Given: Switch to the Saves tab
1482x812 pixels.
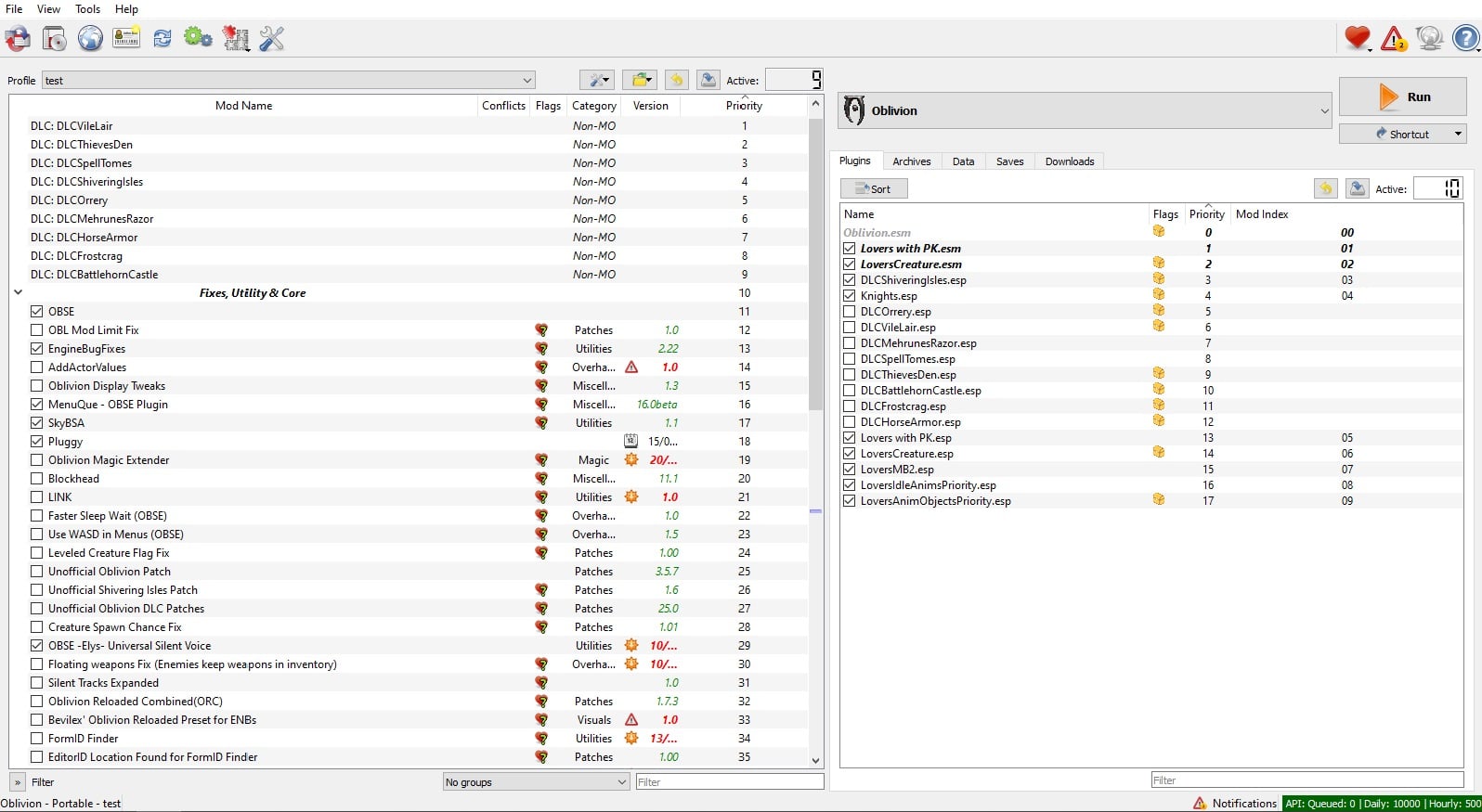Looking at the screenshot, I should pos(1009,161).
